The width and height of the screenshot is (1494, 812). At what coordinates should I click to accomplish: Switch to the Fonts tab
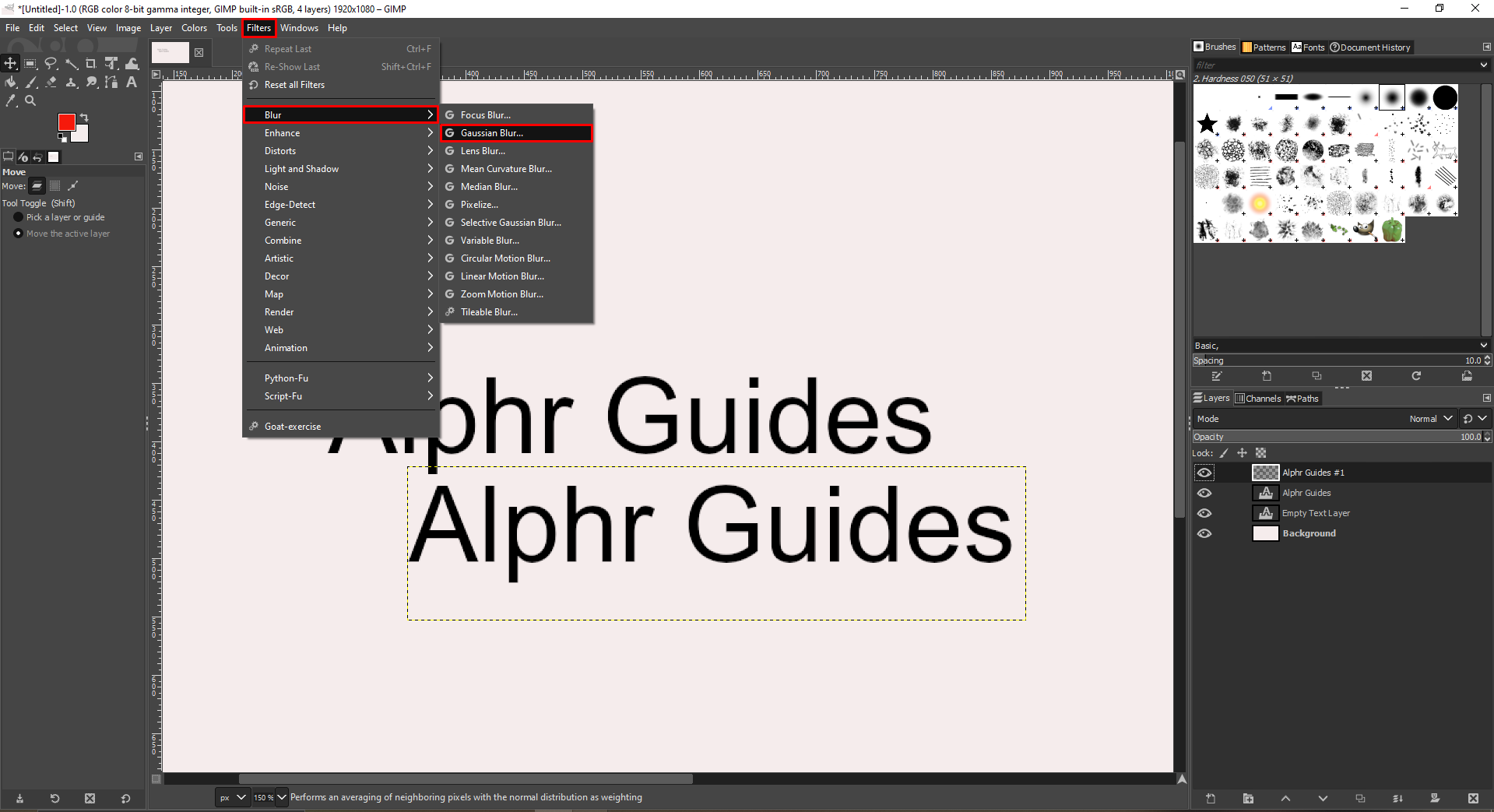(1308, 47)
